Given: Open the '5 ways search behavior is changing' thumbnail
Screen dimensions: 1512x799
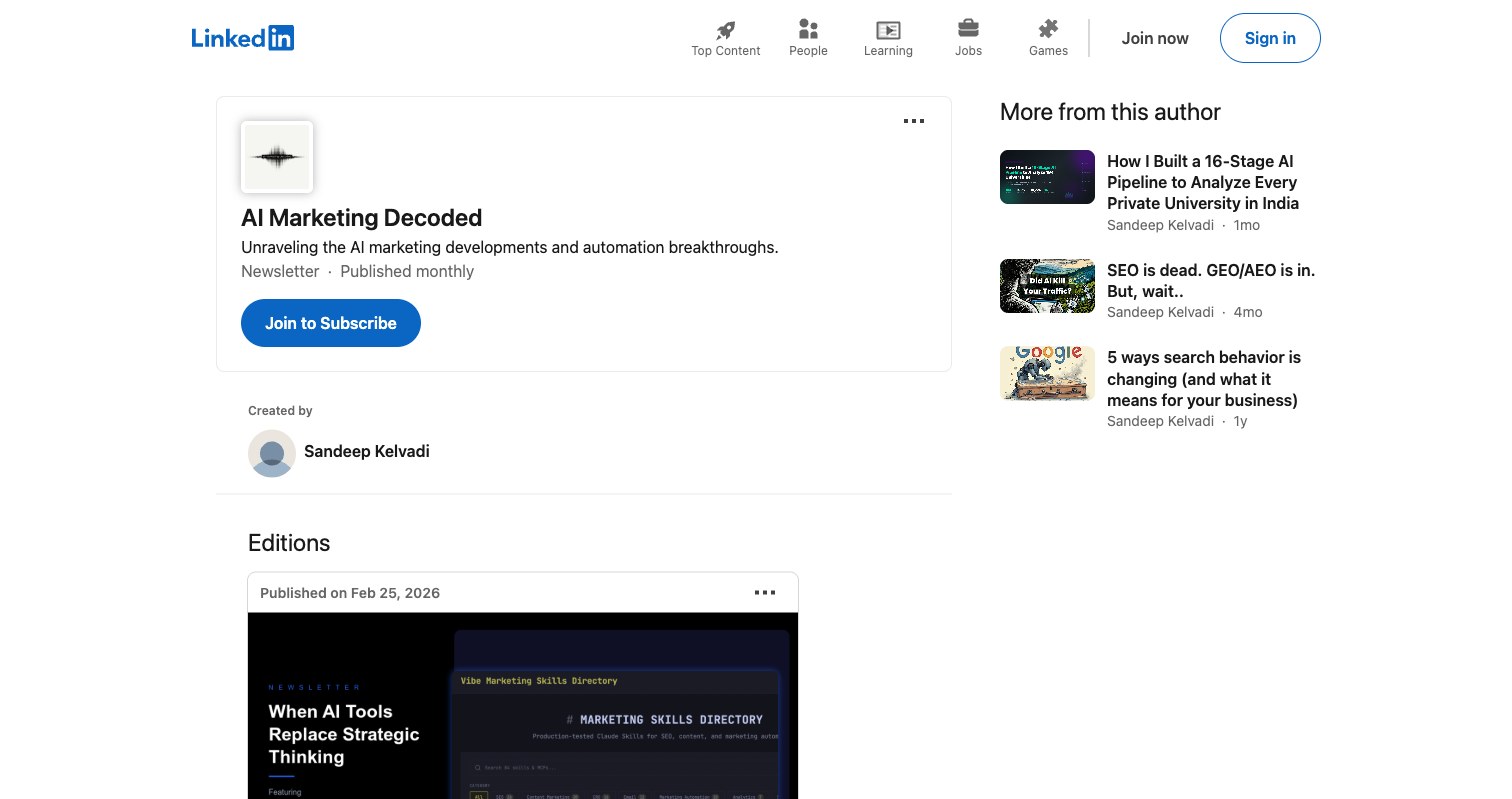Looking at the screenshot, I should pos(1047,372).
